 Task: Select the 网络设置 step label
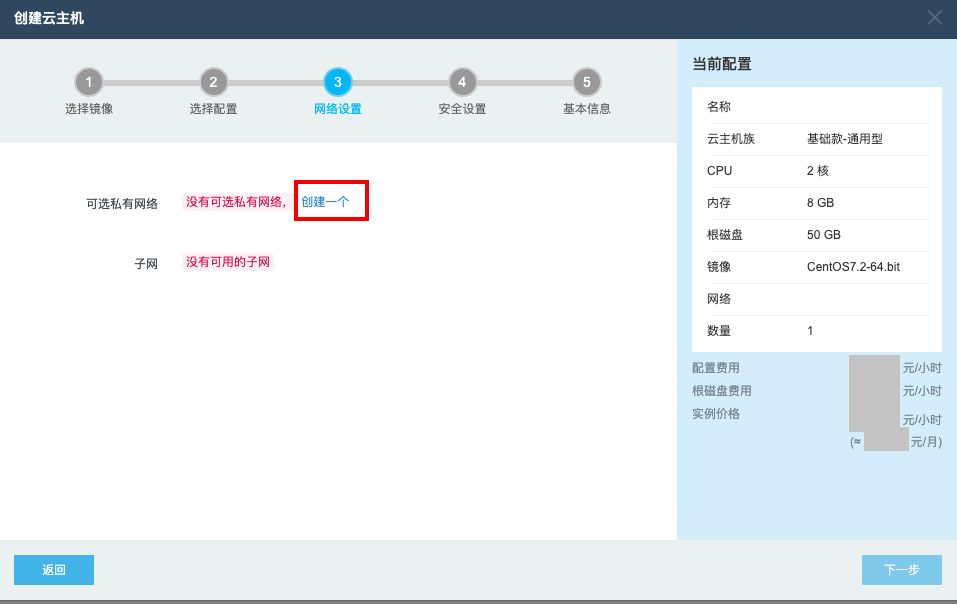click(338, 109)
